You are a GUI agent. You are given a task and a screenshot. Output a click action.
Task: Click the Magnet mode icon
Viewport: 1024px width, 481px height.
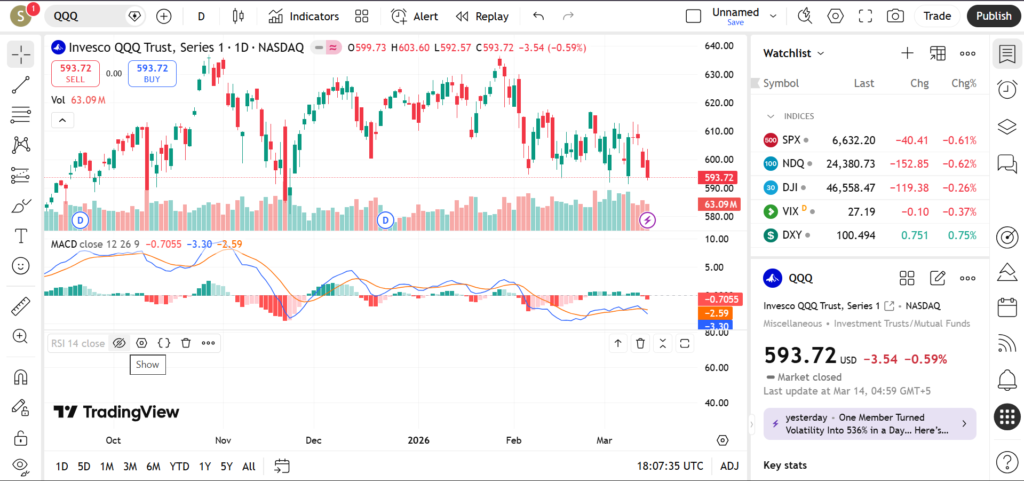[20, 378]
